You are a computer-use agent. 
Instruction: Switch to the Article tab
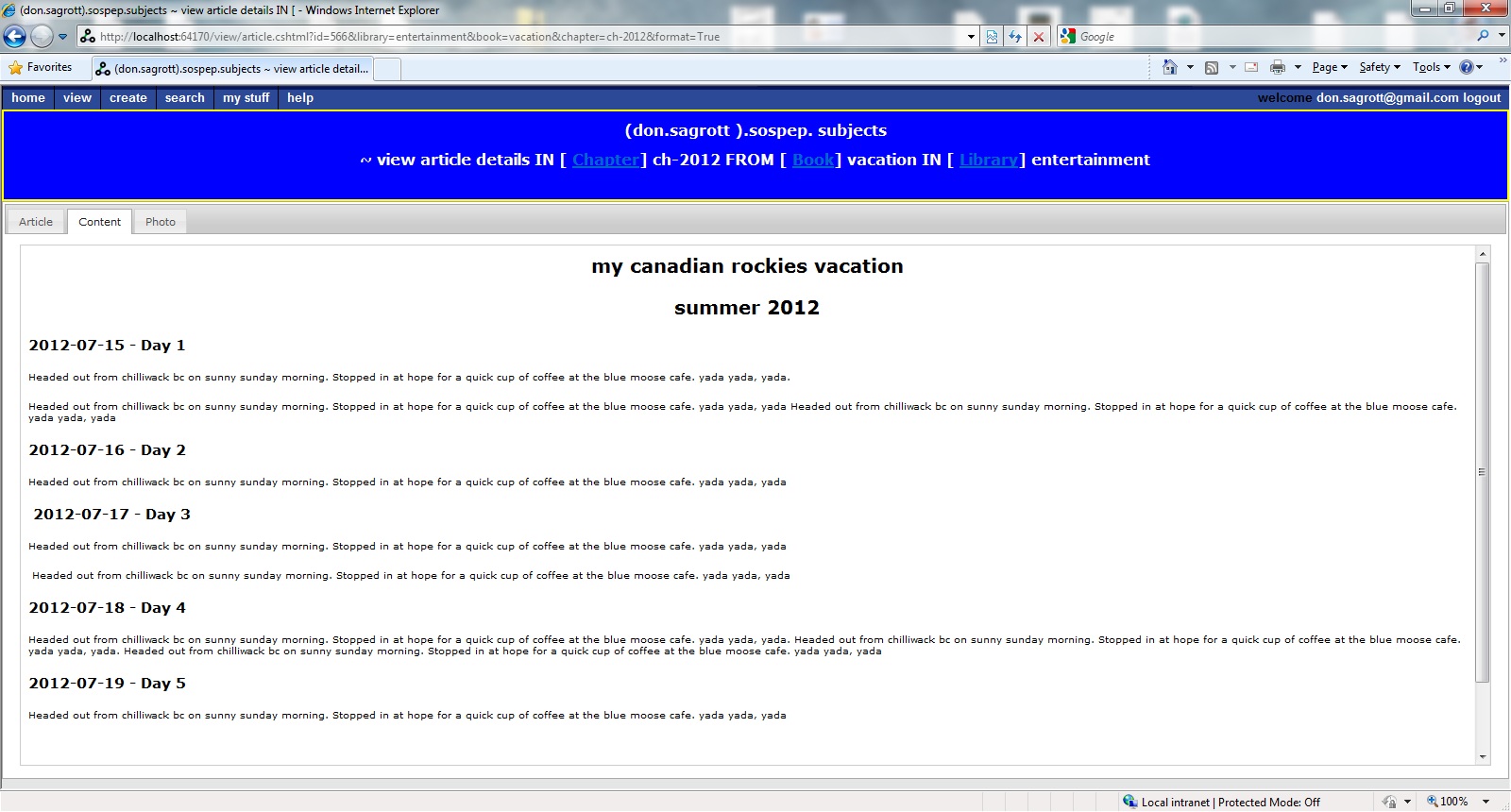tap(36, 222)
